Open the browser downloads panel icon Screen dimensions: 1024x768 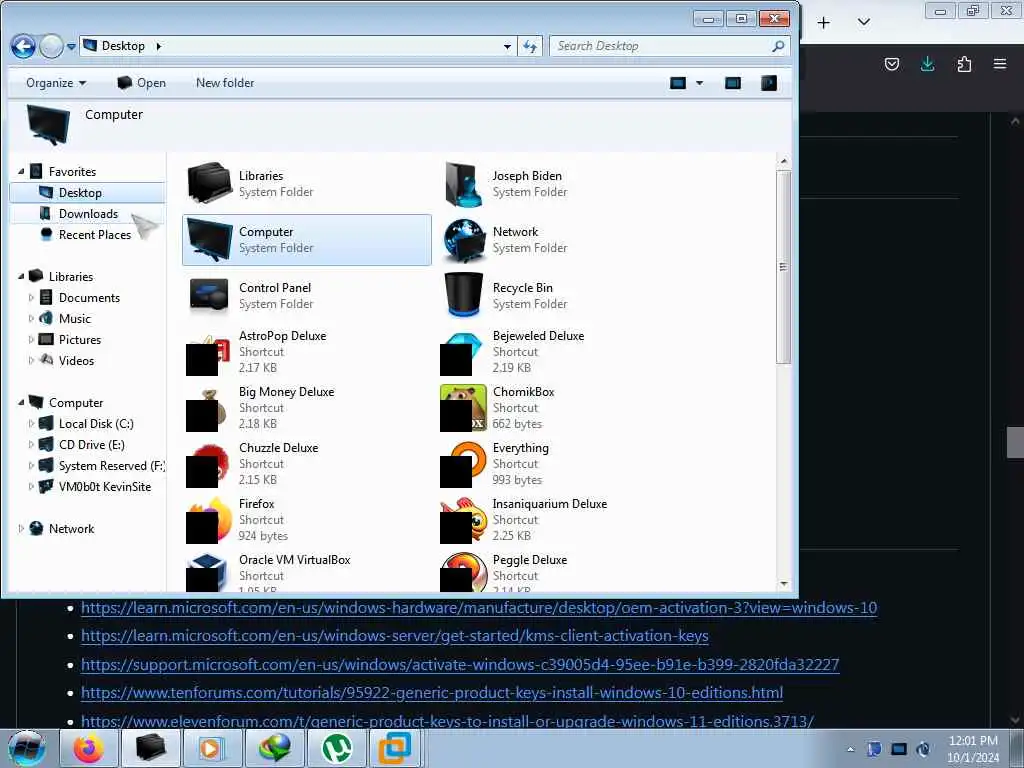tap(927, 64)
